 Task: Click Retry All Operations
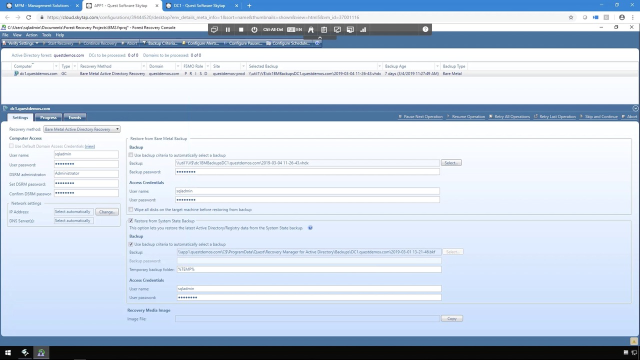509,117
